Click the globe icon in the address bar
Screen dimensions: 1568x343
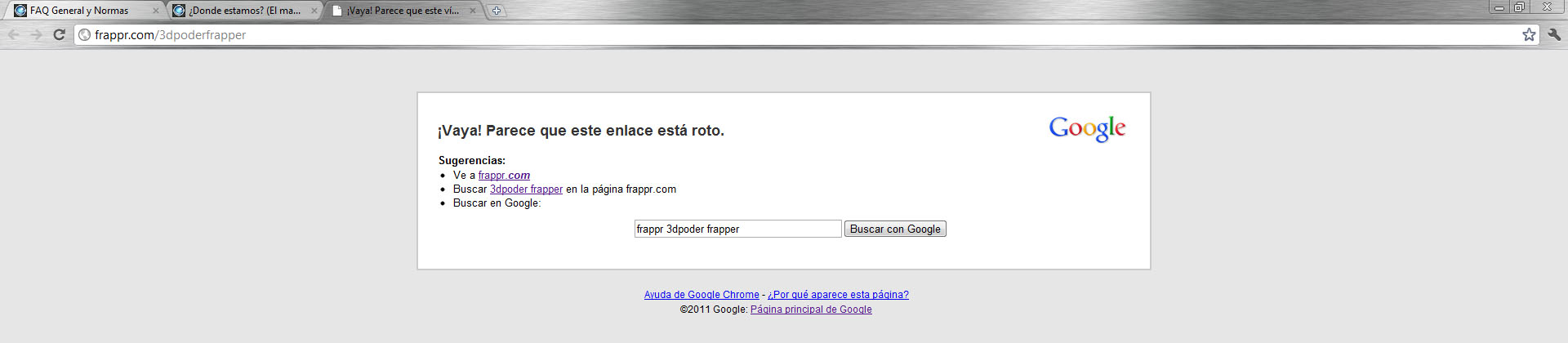click(x=84, y=35)
